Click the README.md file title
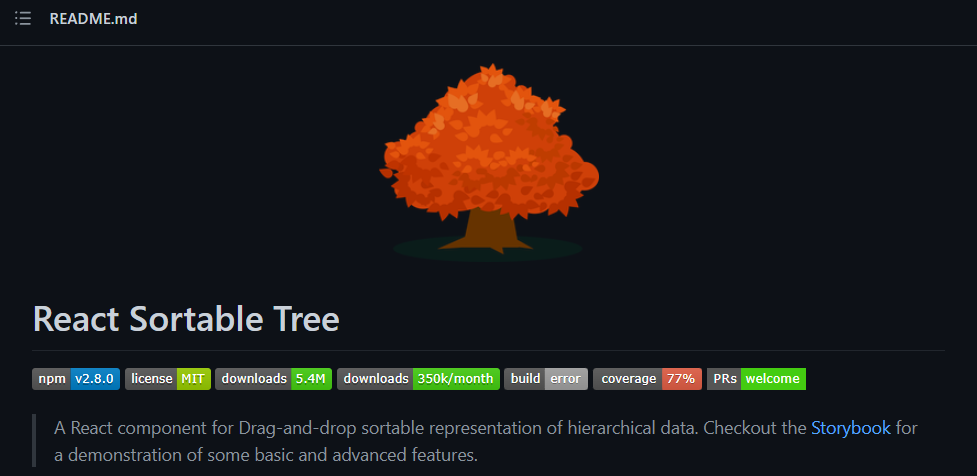The height and width of the screenshot is (476, 977). tap(93, 19)
